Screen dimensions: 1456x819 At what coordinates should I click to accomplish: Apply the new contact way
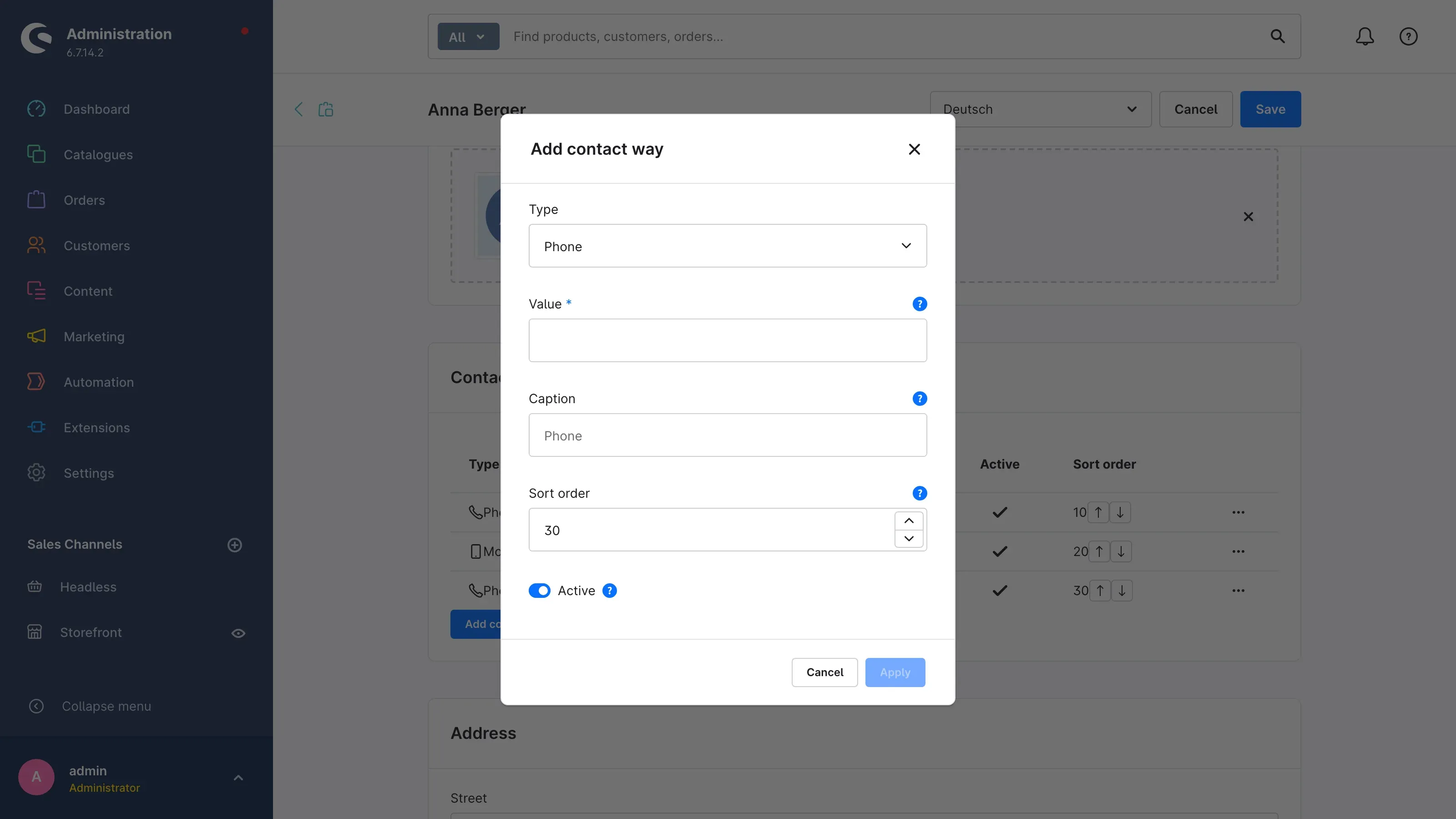895,672
